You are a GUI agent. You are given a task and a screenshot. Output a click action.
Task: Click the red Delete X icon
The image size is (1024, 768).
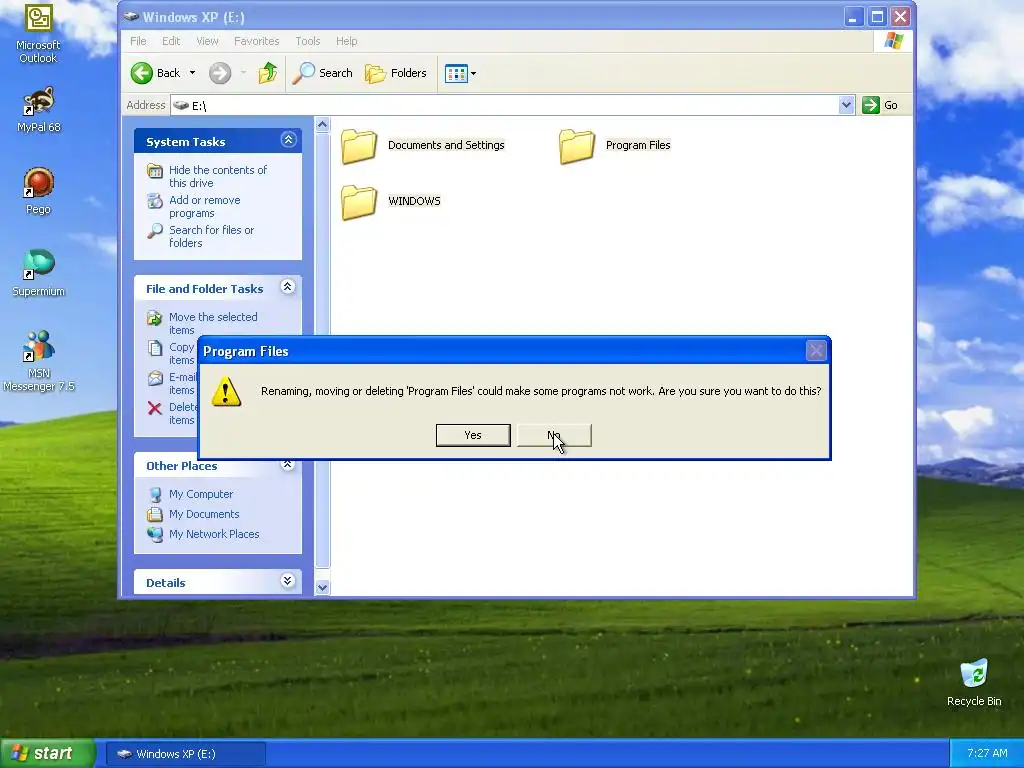click(155, 408)
